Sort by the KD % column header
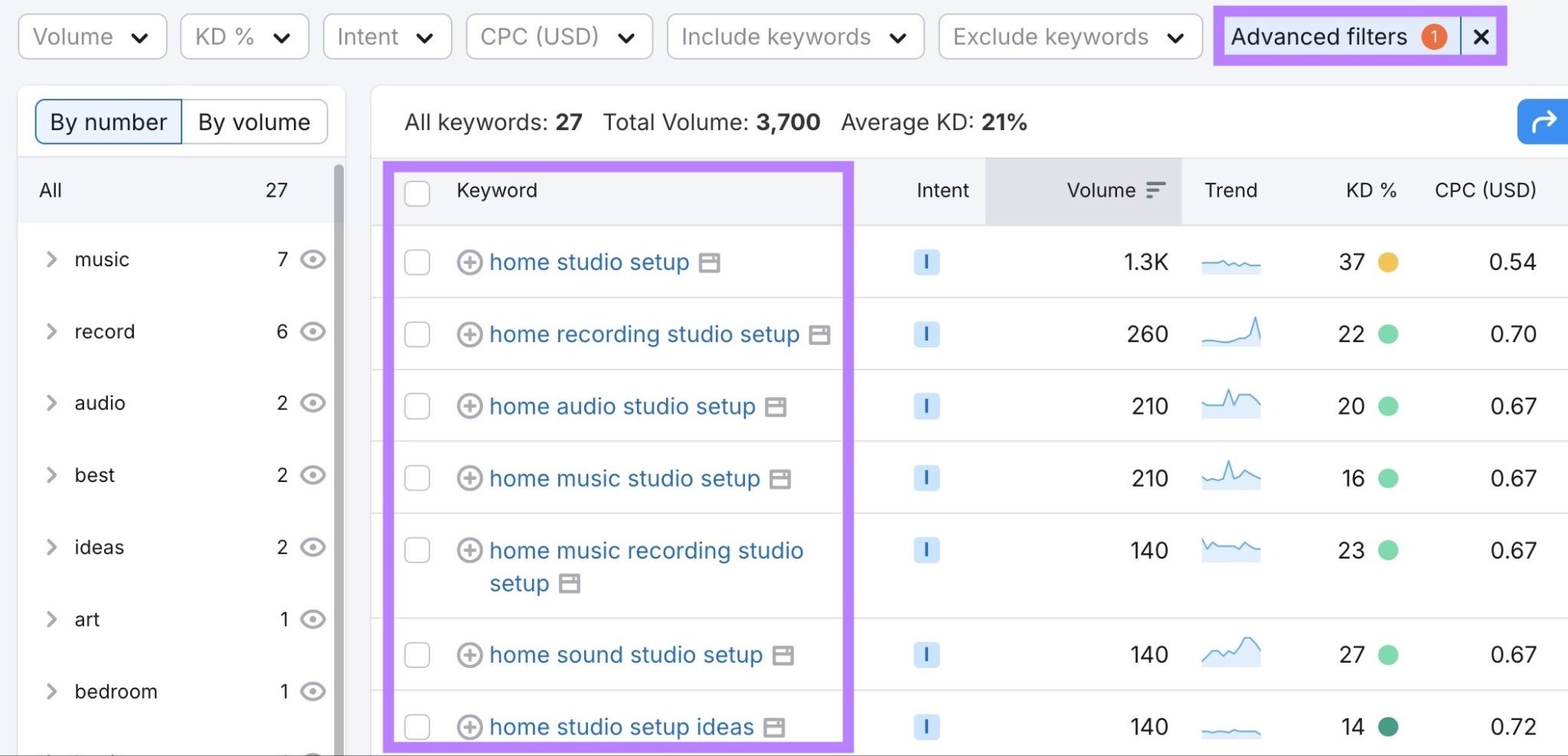 point(1370,191)
